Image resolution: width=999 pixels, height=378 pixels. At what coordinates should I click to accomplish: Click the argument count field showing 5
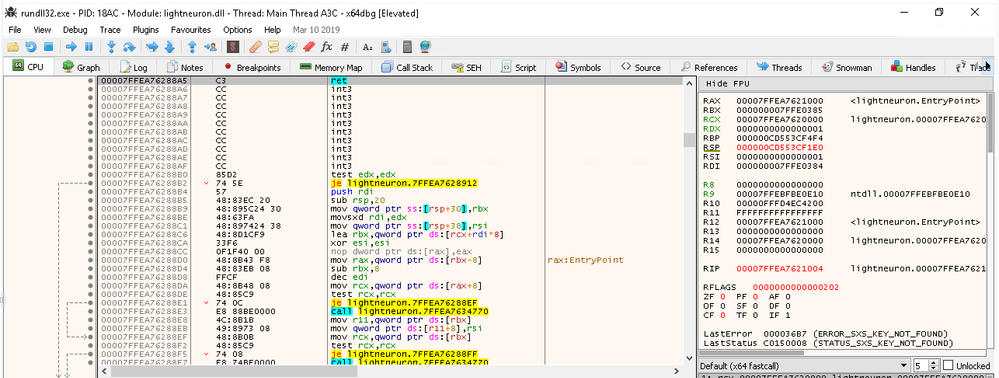pyautogui.click(x=921, y=365)
